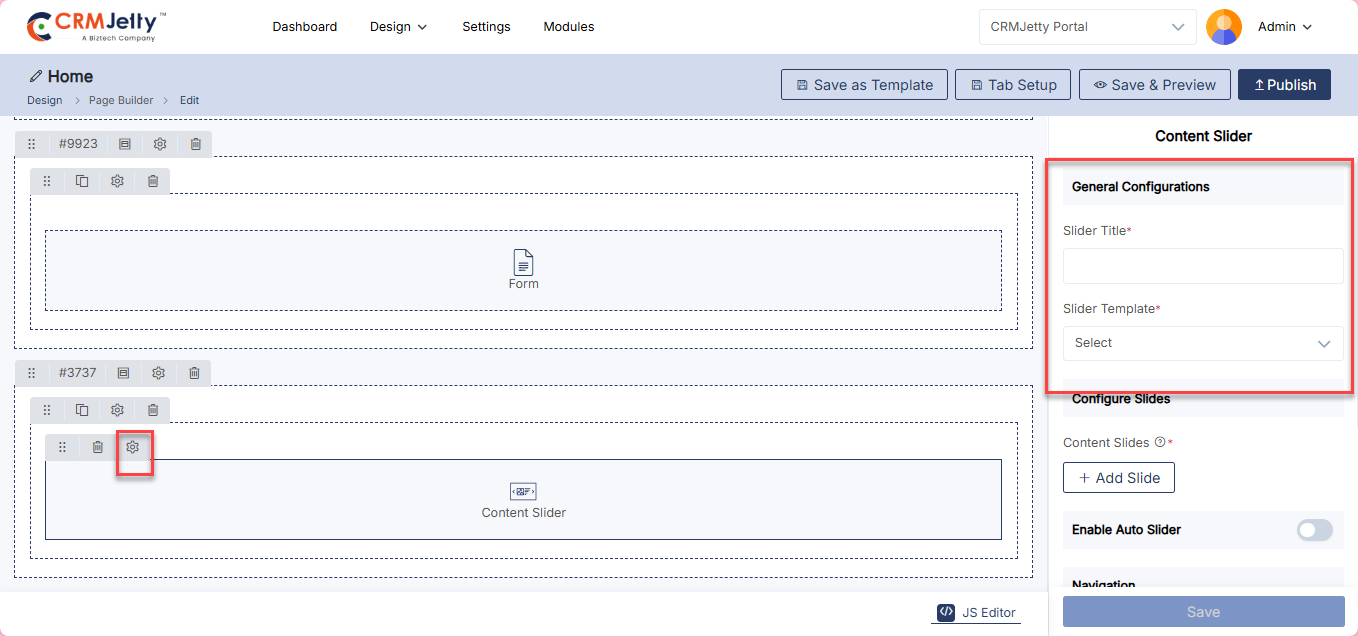
Task: Click the Form widget icon
Action: (x=523, y=263)
